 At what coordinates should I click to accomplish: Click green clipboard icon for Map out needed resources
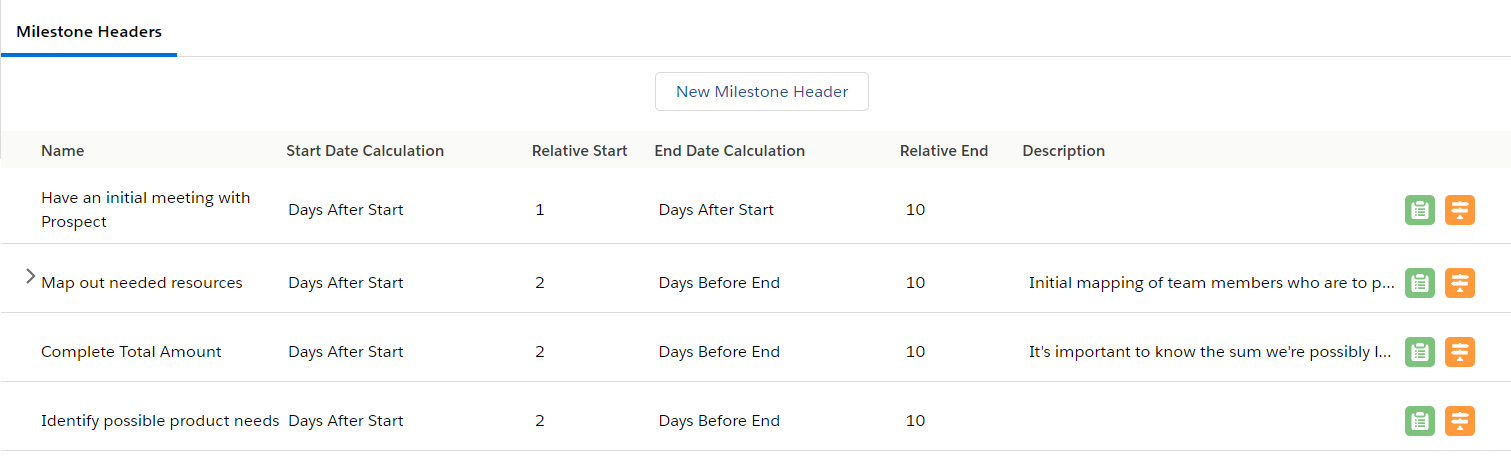pos(1420,283)
